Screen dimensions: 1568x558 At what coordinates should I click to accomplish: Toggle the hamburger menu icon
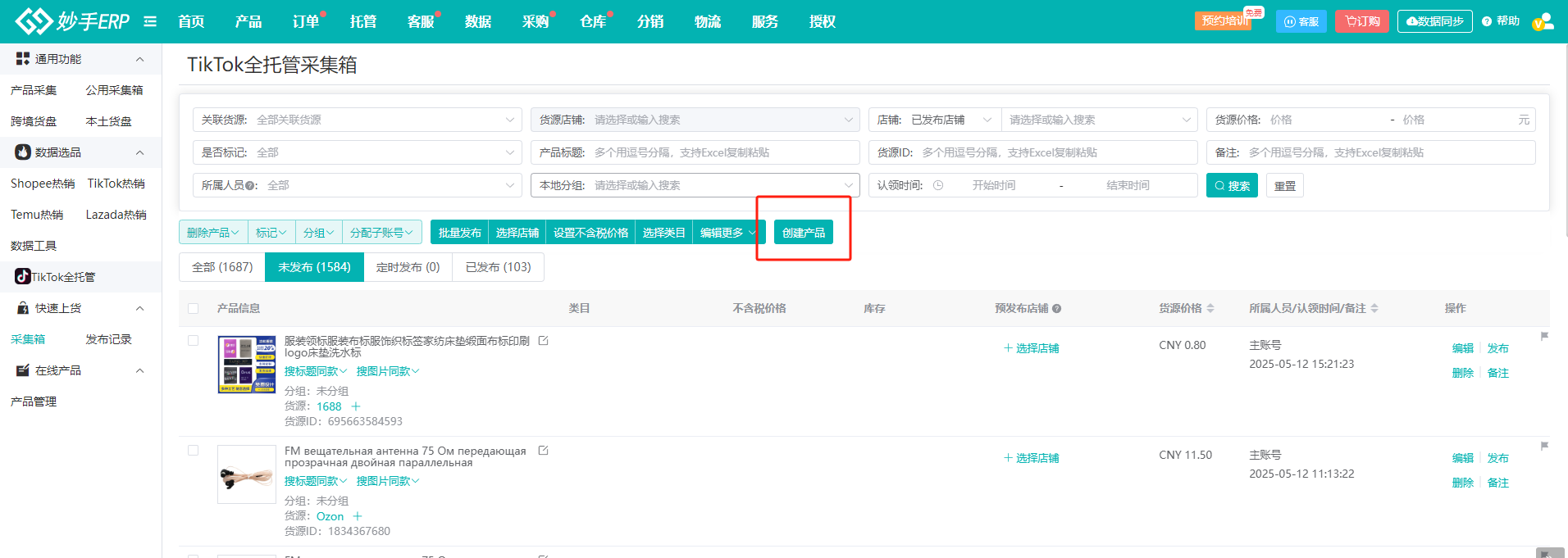click(150, 21)
